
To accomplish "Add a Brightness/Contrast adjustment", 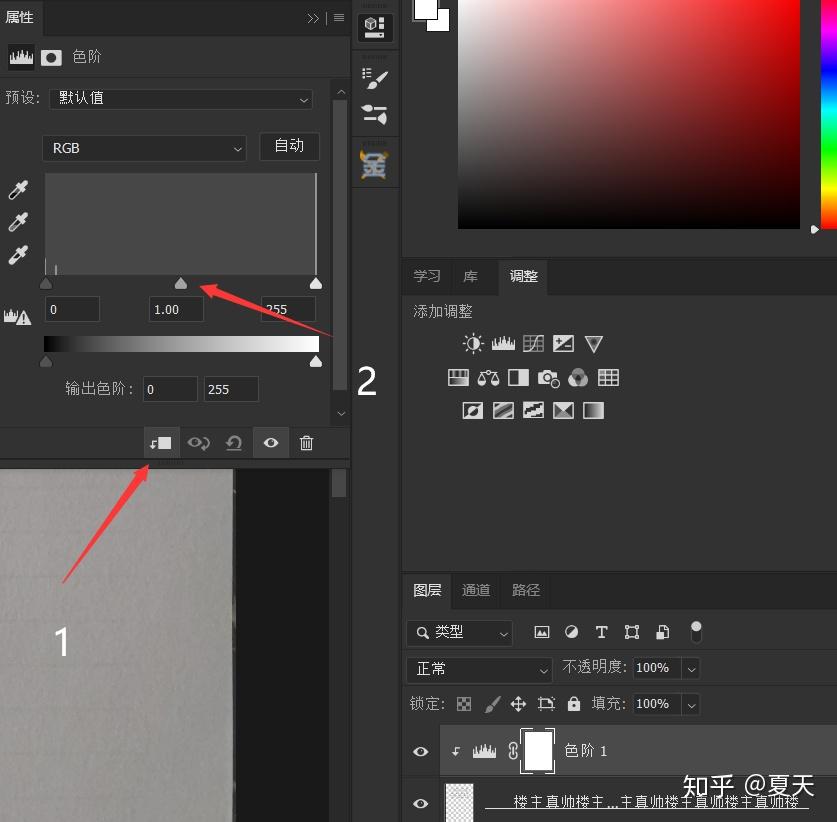I will point(473,343).
